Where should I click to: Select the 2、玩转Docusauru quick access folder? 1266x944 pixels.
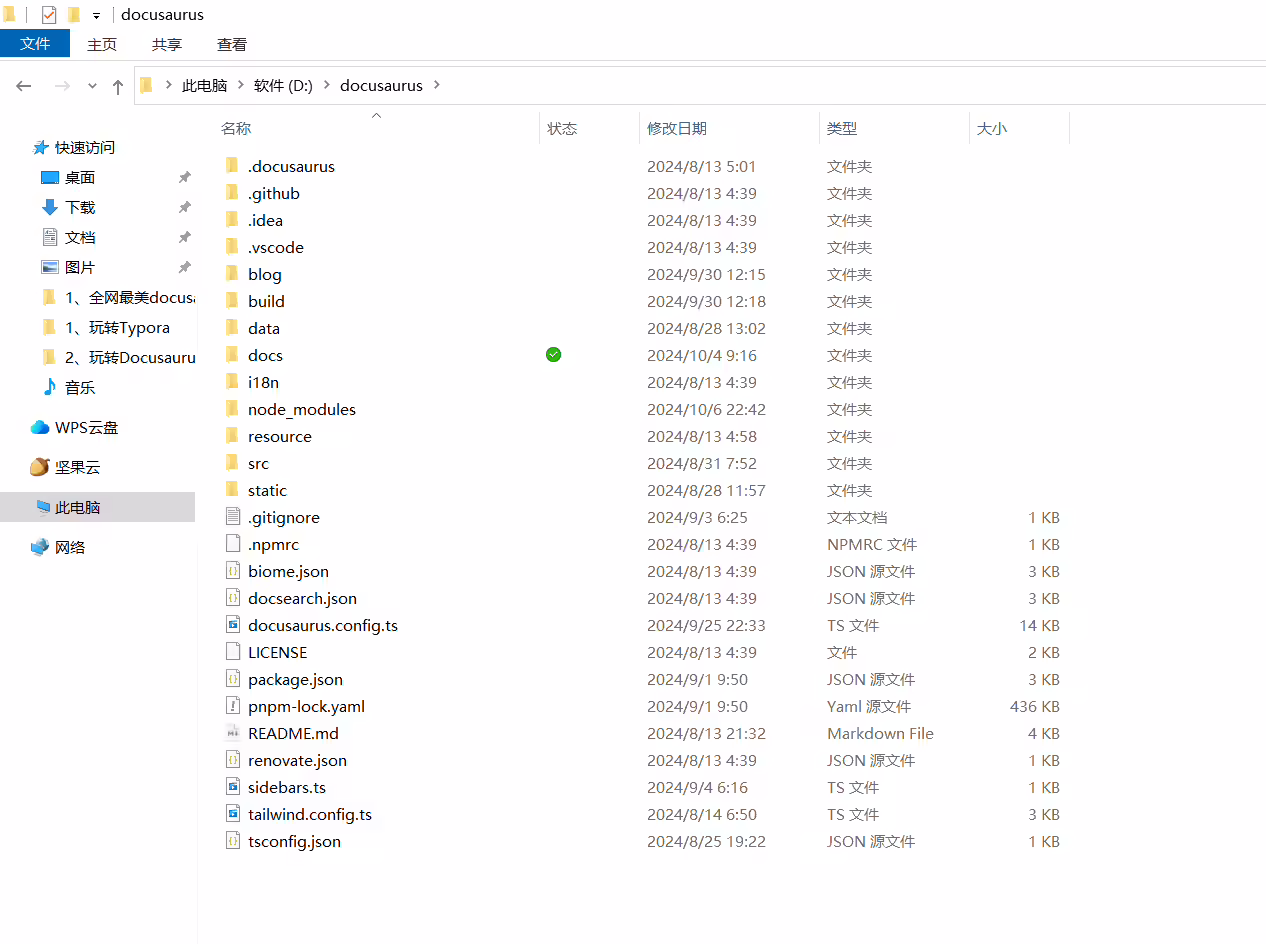[x=130, y=357]
